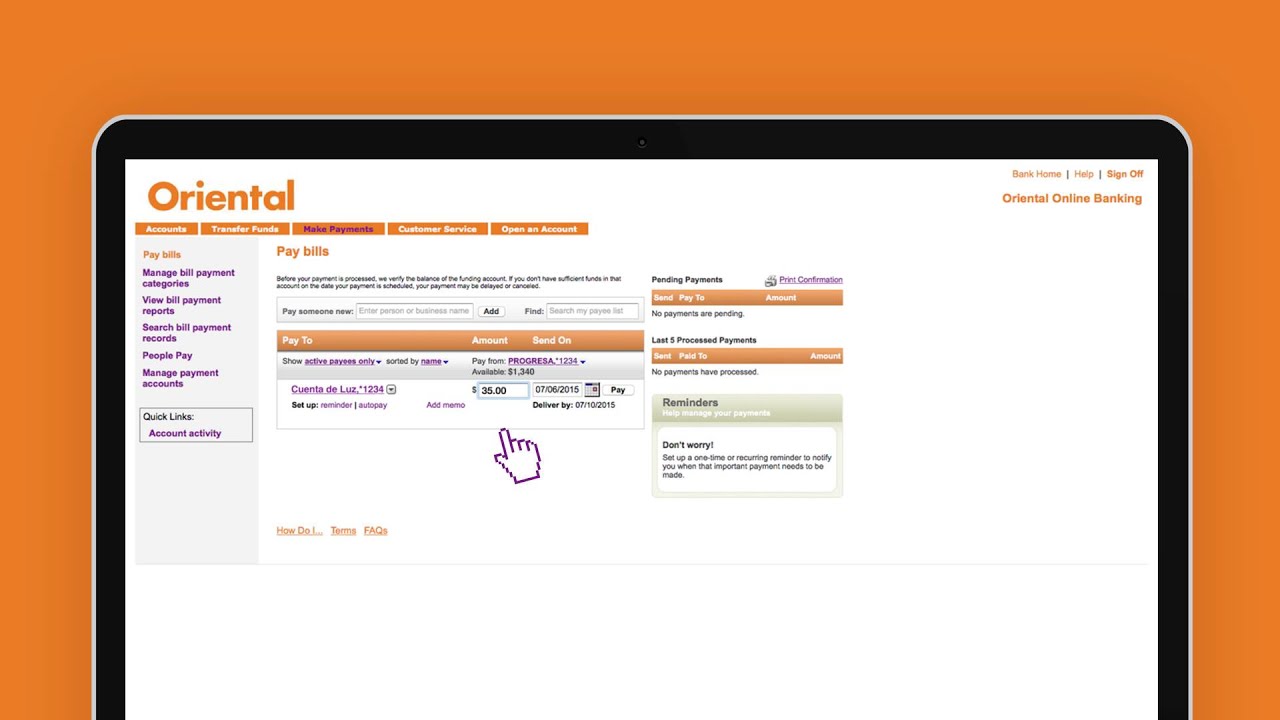Click the autopay setup link
The image size is (1280, 720).
click(x=373, y=405)
